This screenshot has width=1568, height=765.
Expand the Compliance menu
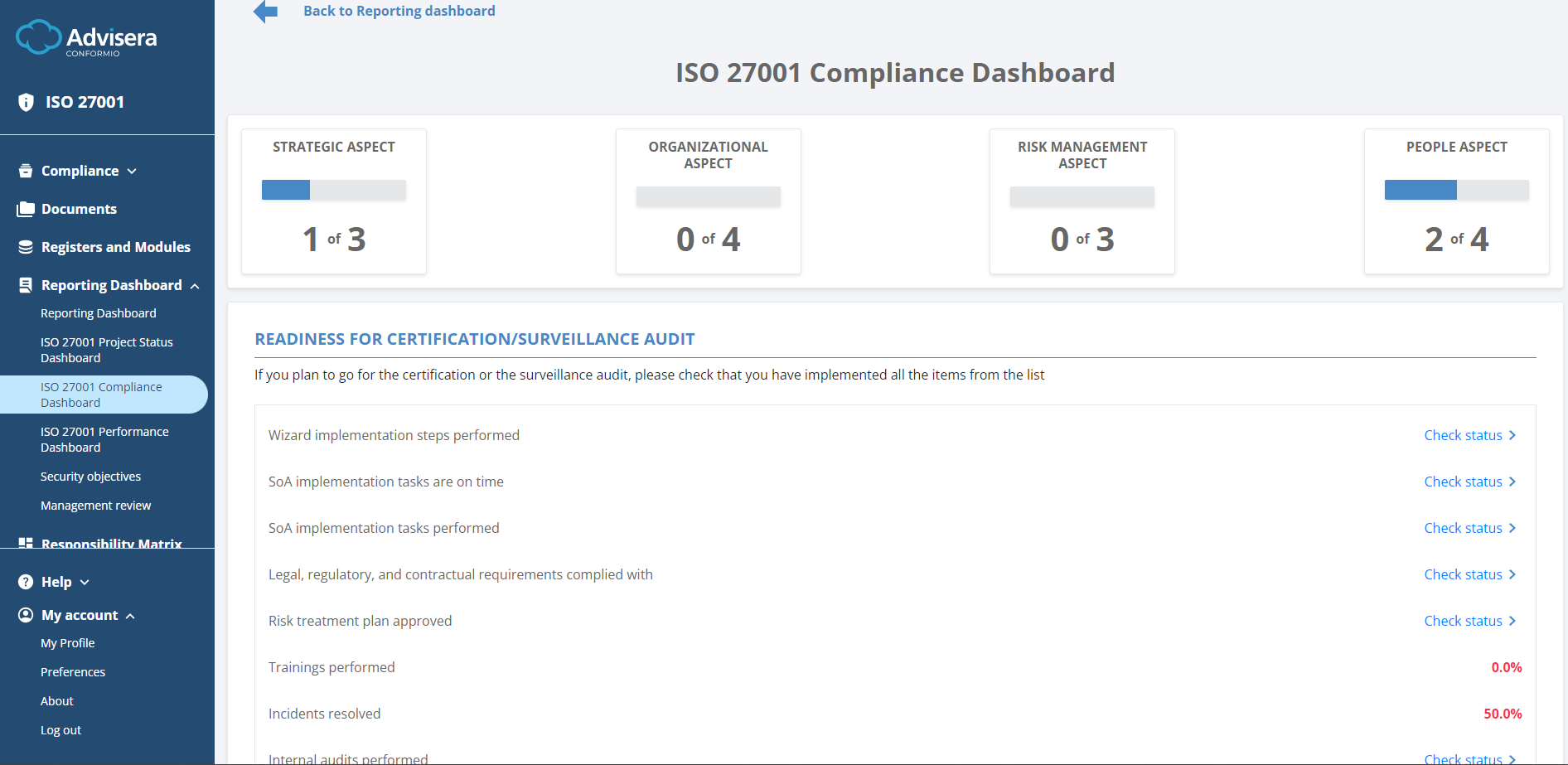point(133,170)
